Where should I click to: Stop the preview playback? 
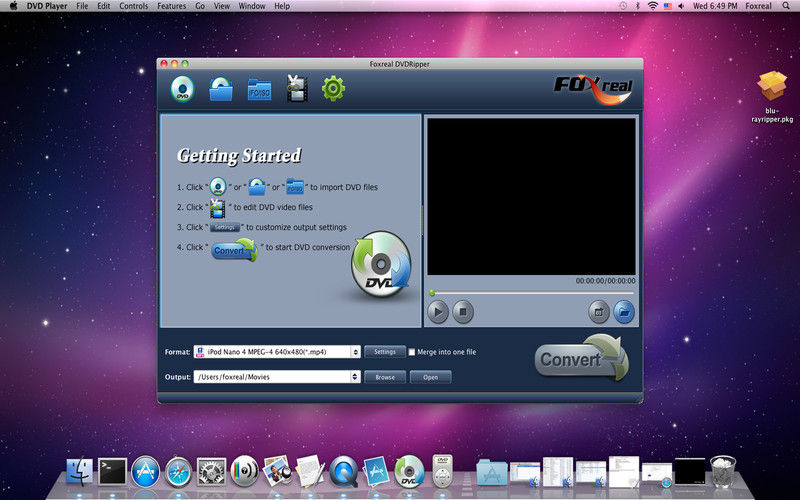463,312
